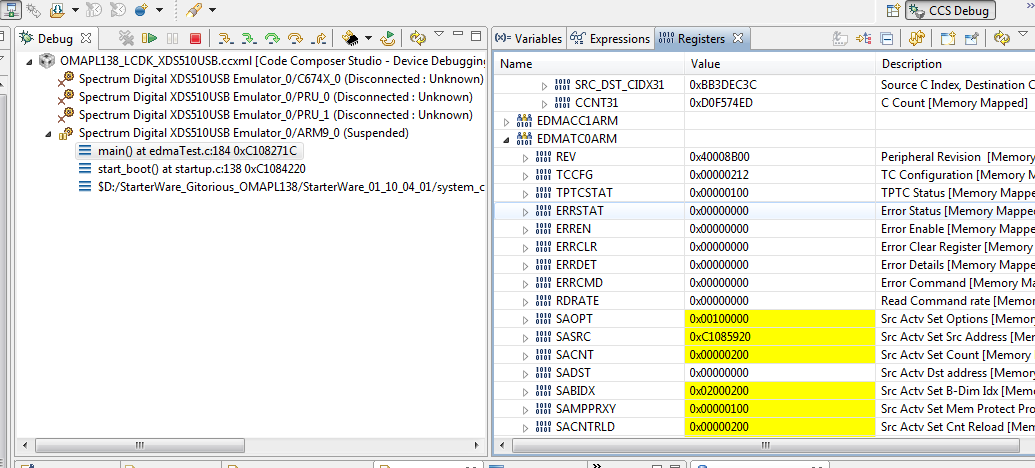The height and width of the screenshot is (468, 1035).
Task: Click the flashlight search icon in main toolbar
Action: tap(193, 10)
